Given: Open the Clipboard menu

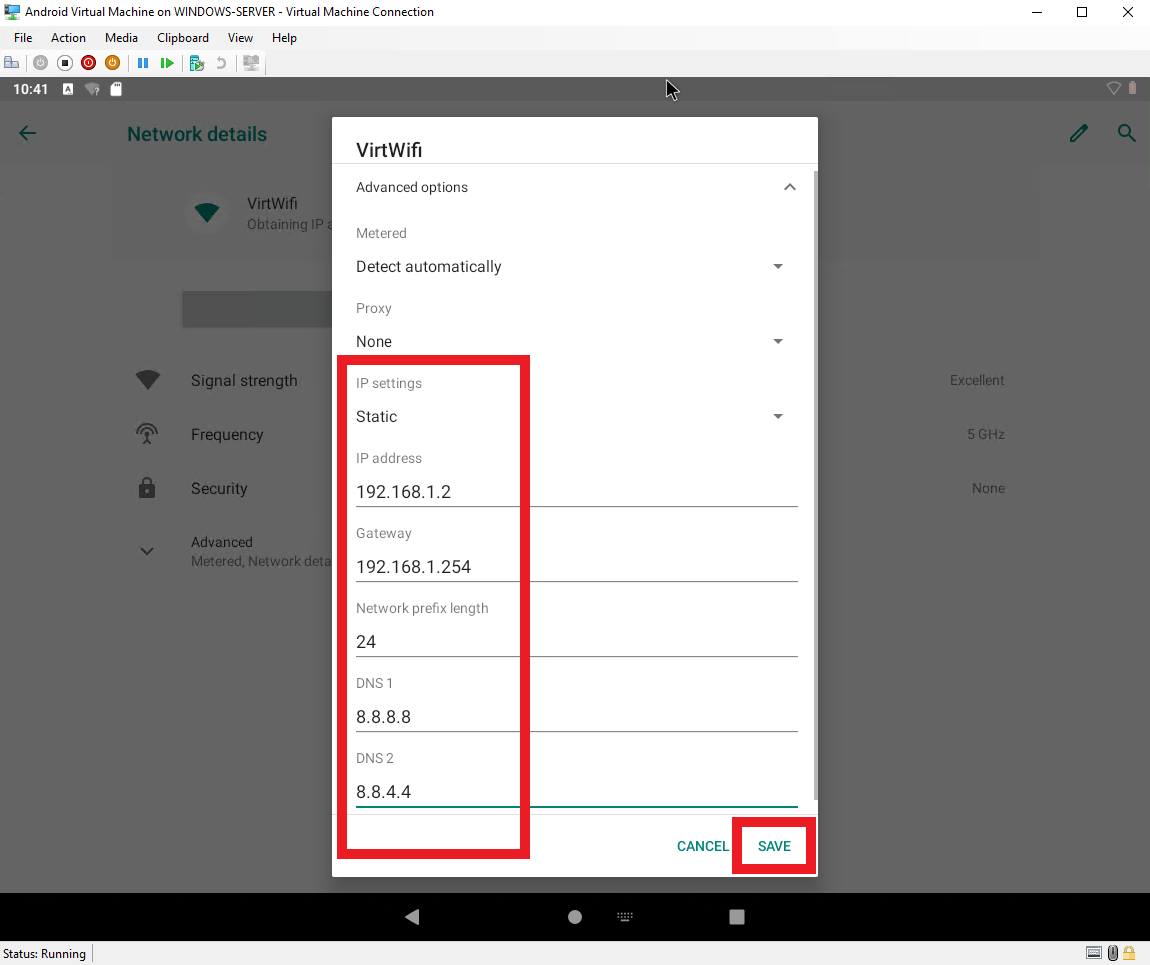Looking at the screenshot, I should tap(183, 37).
